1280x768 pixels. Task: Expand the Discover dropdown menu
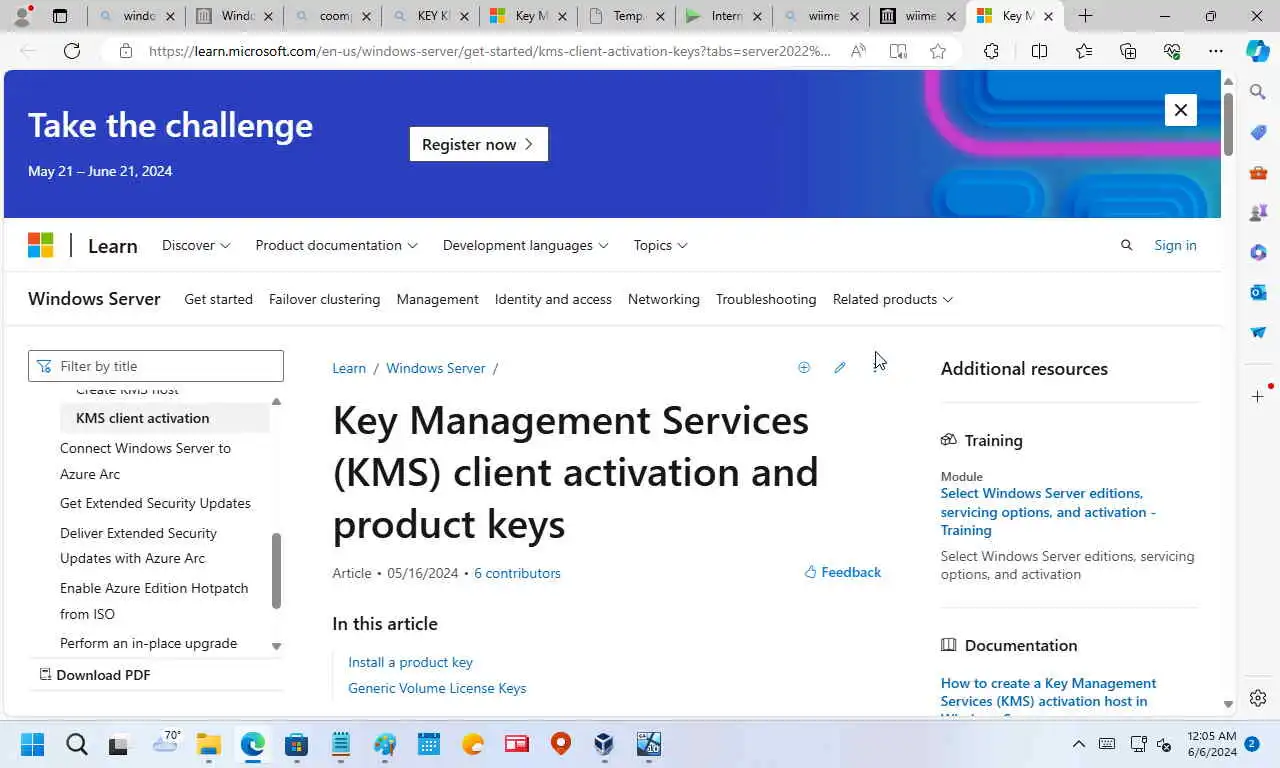[x=196, y=245]
